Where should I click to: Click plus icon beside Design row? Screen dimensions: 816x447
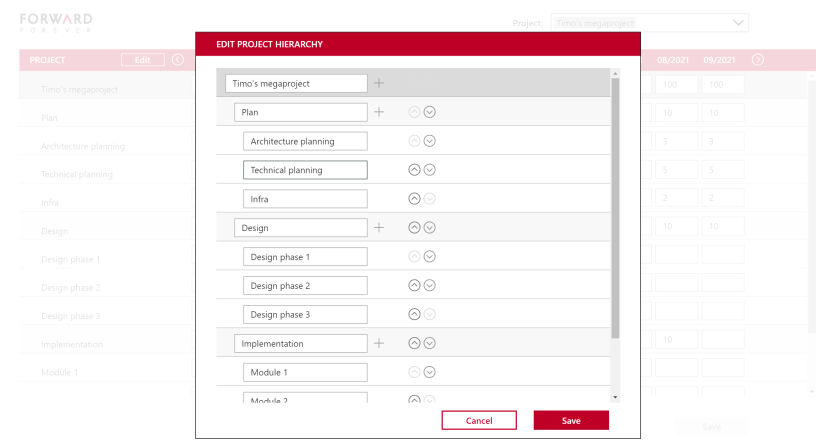(x=379, y=228)
